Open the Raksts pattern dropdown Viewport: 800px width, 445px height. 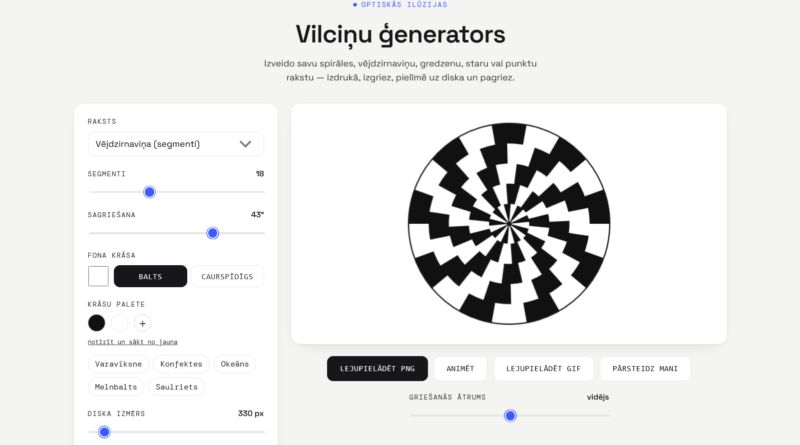tap(176, 144)
